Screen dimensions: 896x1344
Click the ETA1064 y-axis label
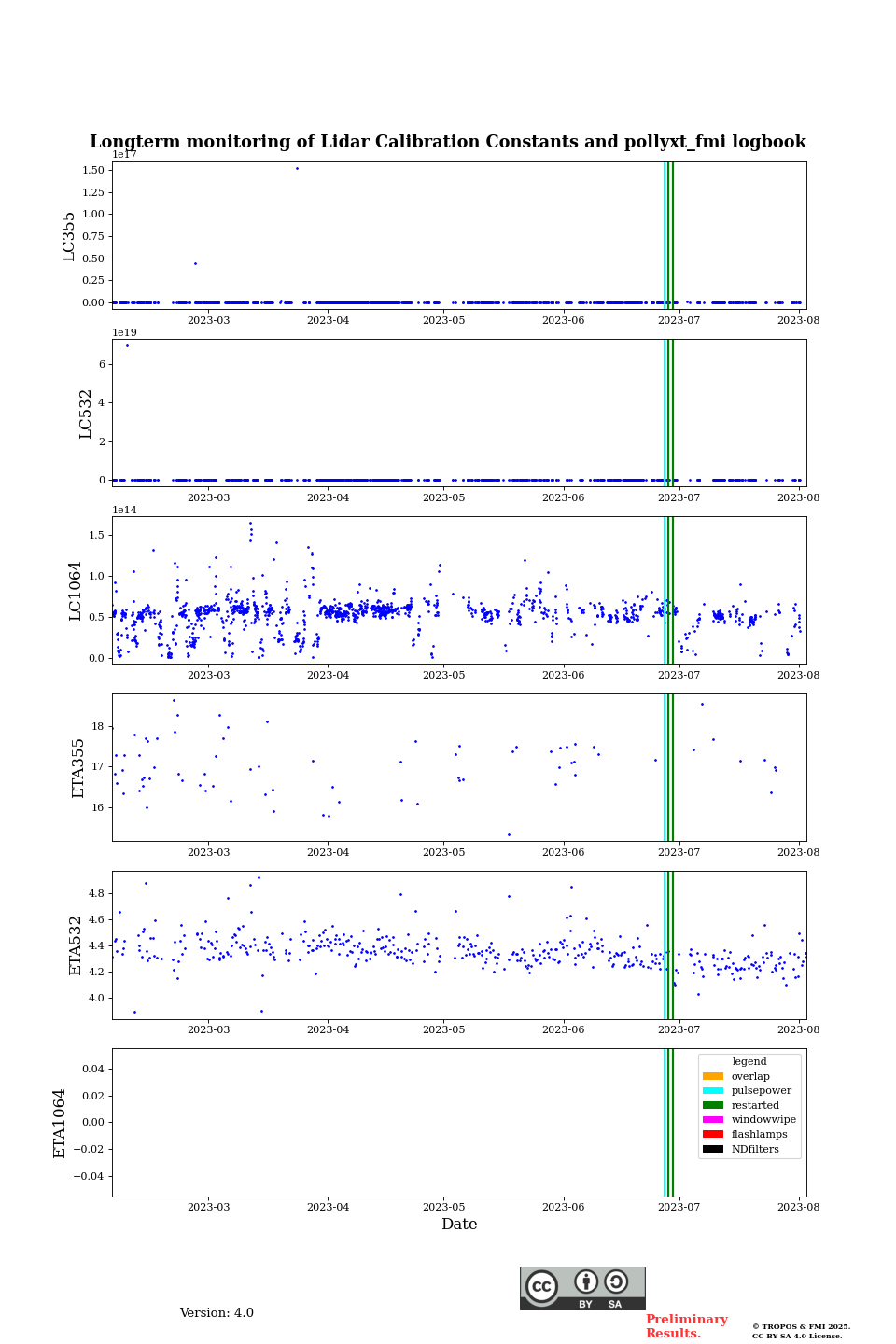tap(60, 1123)
